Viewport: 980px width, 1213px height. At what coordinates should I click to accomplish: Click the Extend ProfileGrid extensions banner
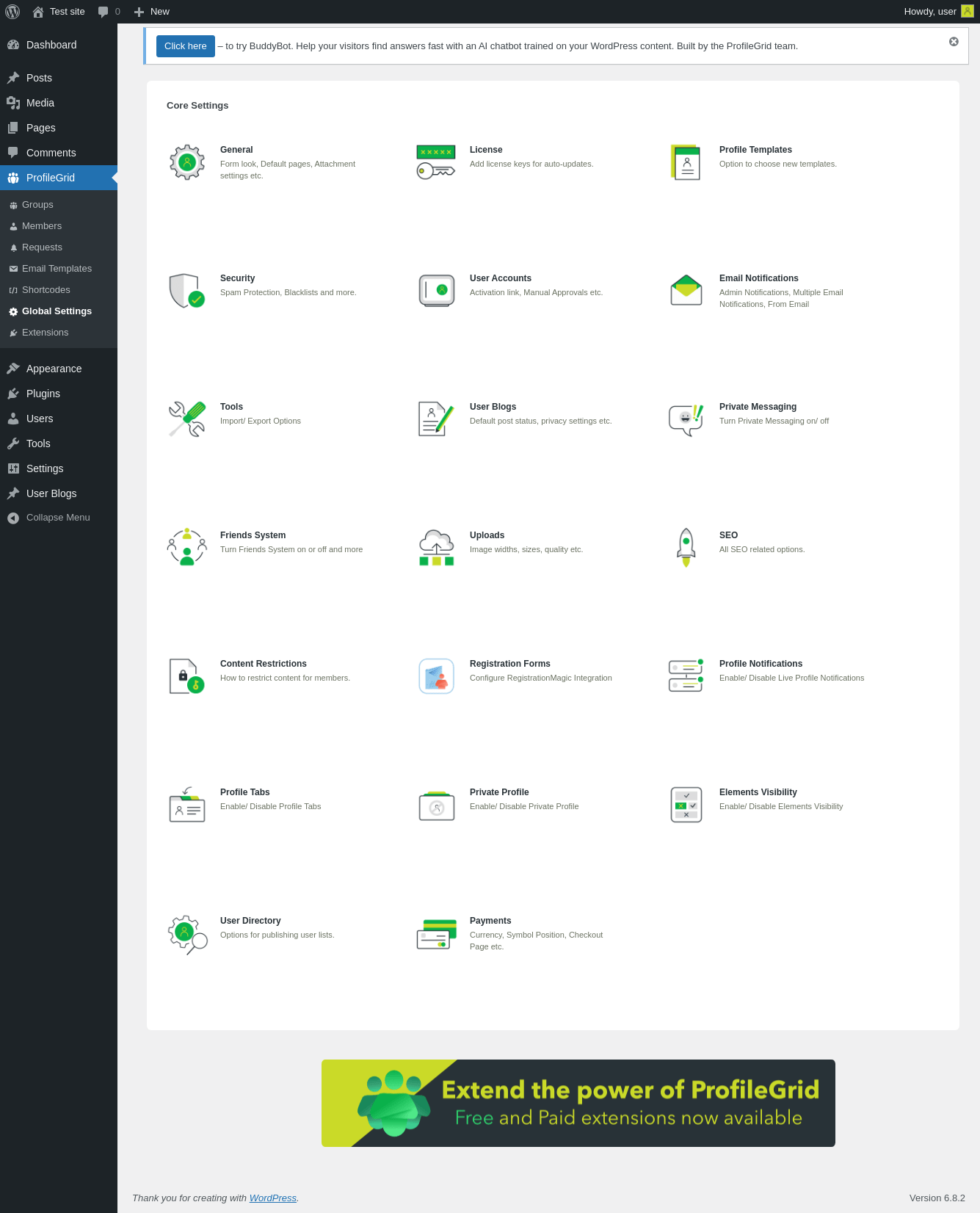[578, 1103]
